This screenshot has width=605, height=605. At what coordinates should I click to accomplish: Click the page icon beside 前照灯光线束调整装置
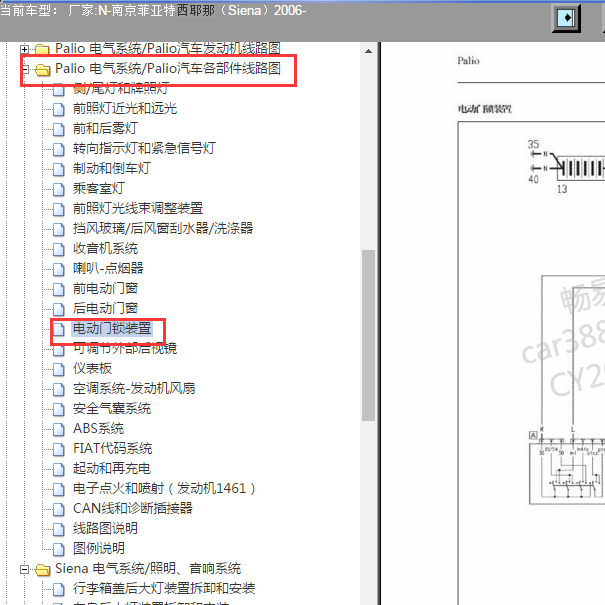tap(59, 210)
